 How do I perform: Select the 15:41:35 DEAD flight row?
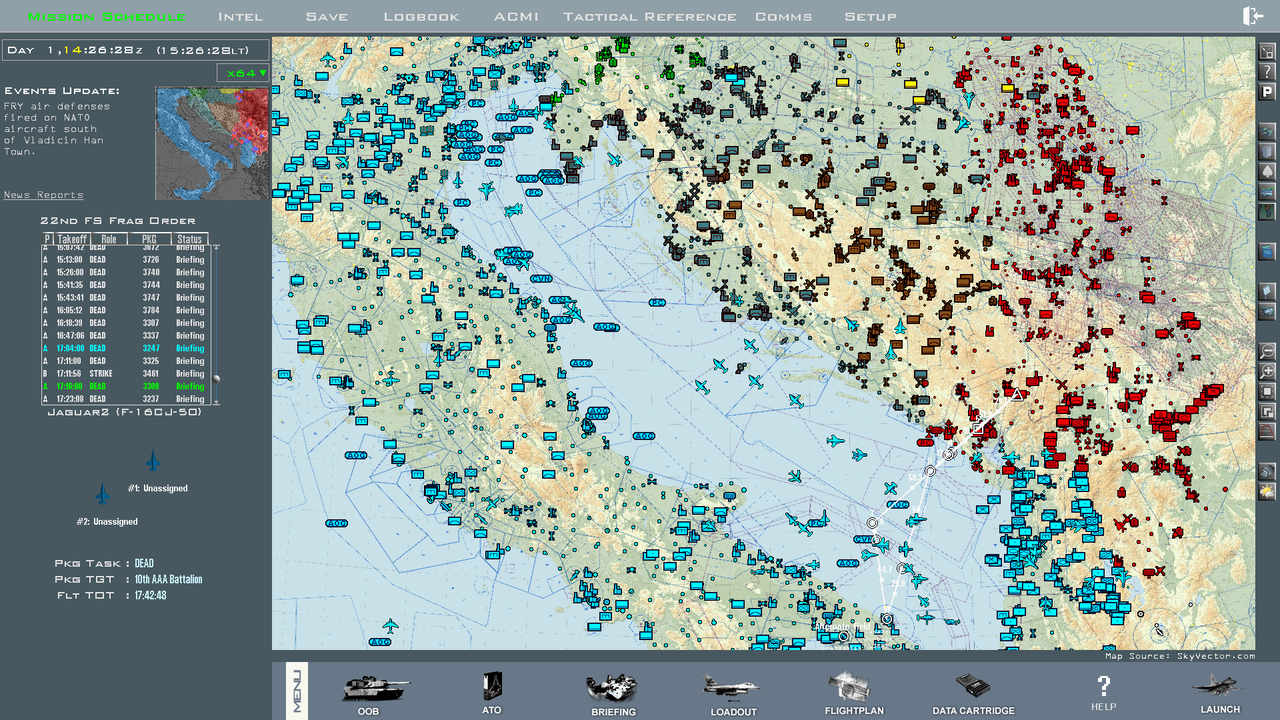pos(125,285)
